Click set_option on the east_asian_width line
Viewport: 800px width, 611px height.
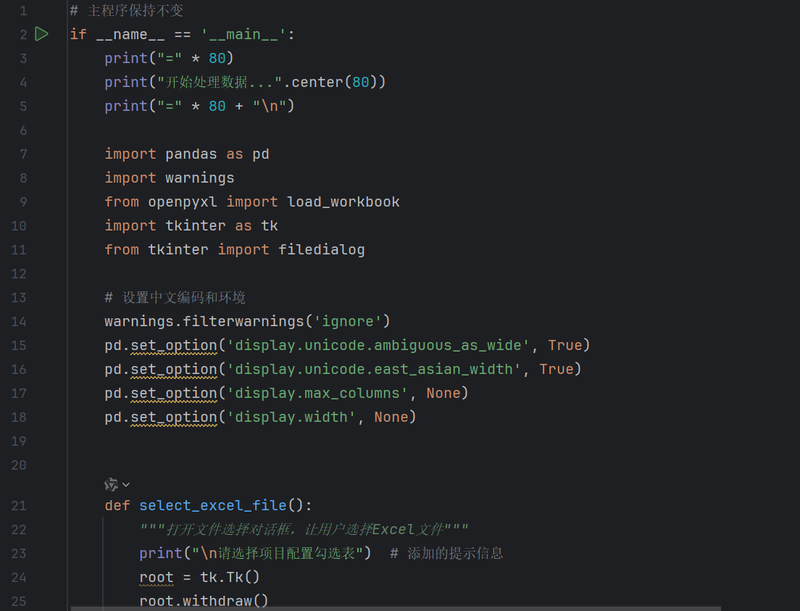(174, 369)
